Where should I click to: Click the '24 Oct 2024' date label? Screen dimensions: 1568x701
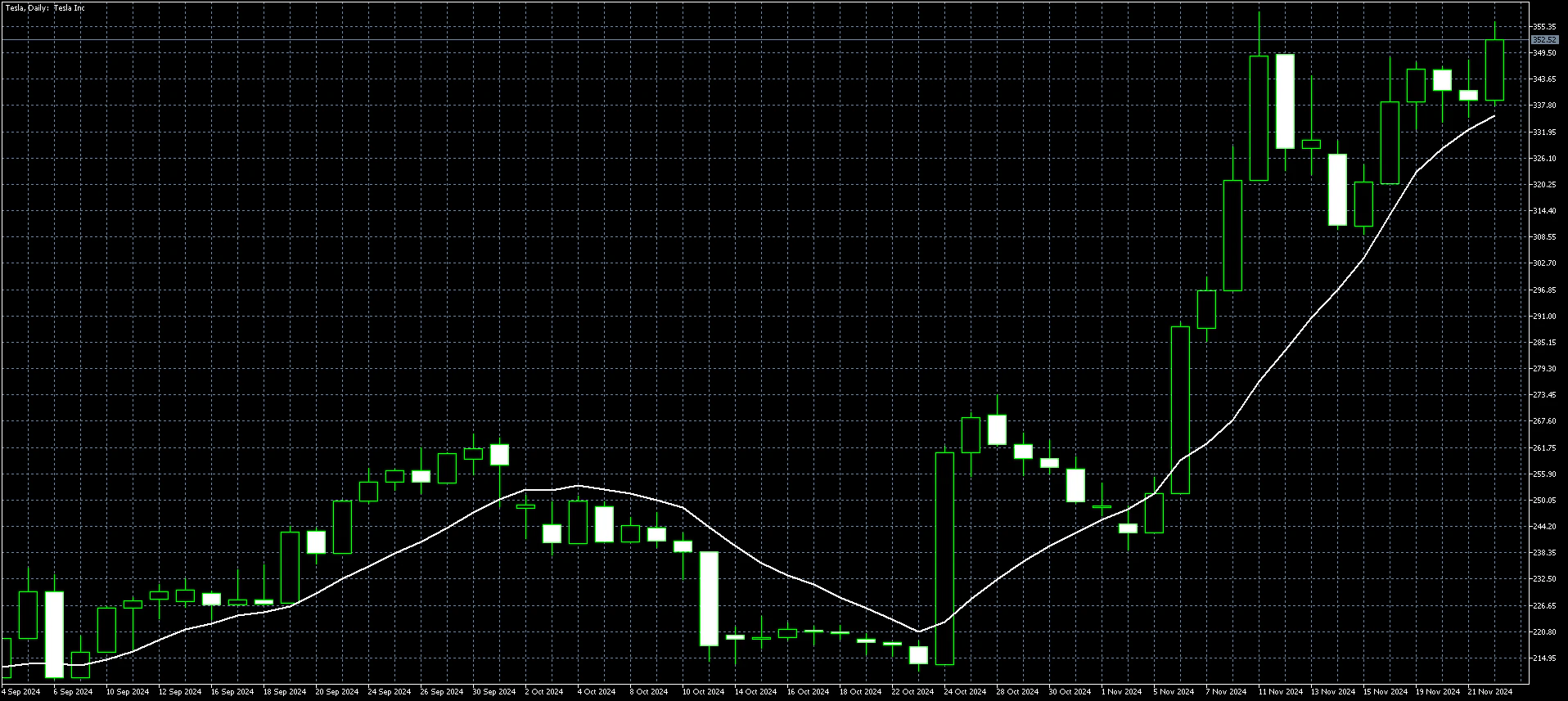click(963, 692)
